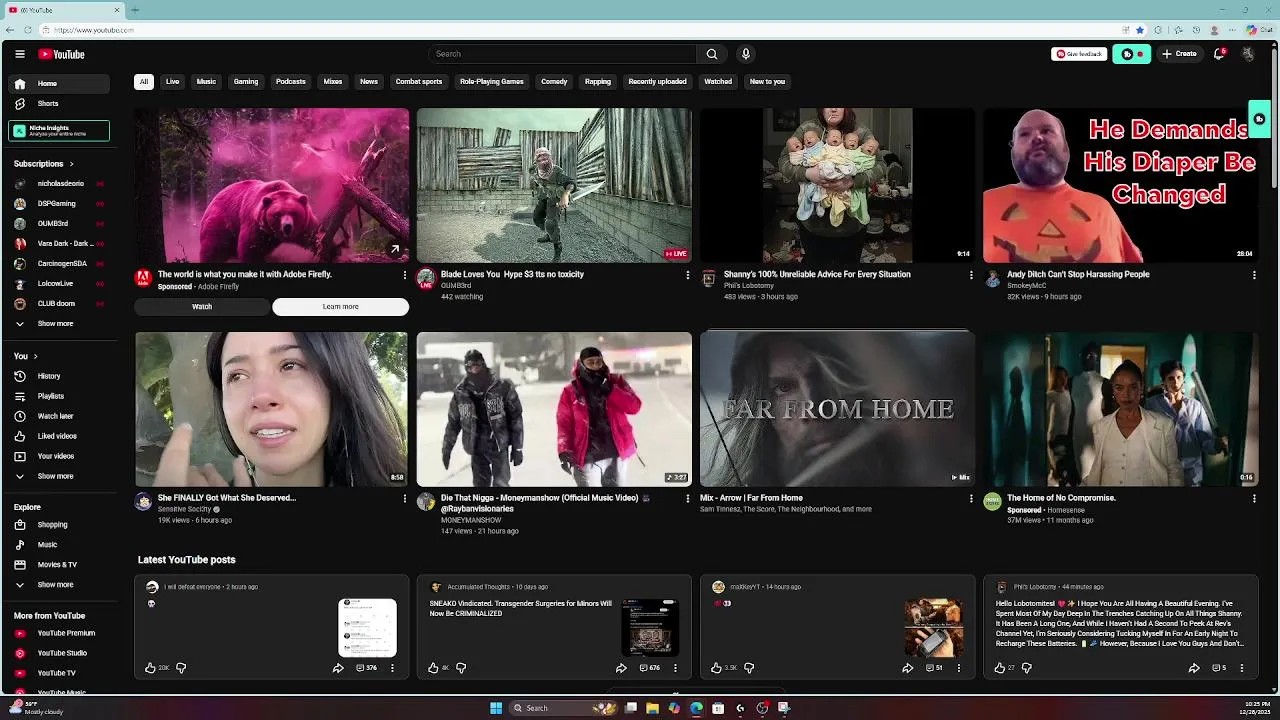Select the Combat sports filter chip
This screenshot has height=720, width=1280.
pyautogui.click(x=419, y=82)
